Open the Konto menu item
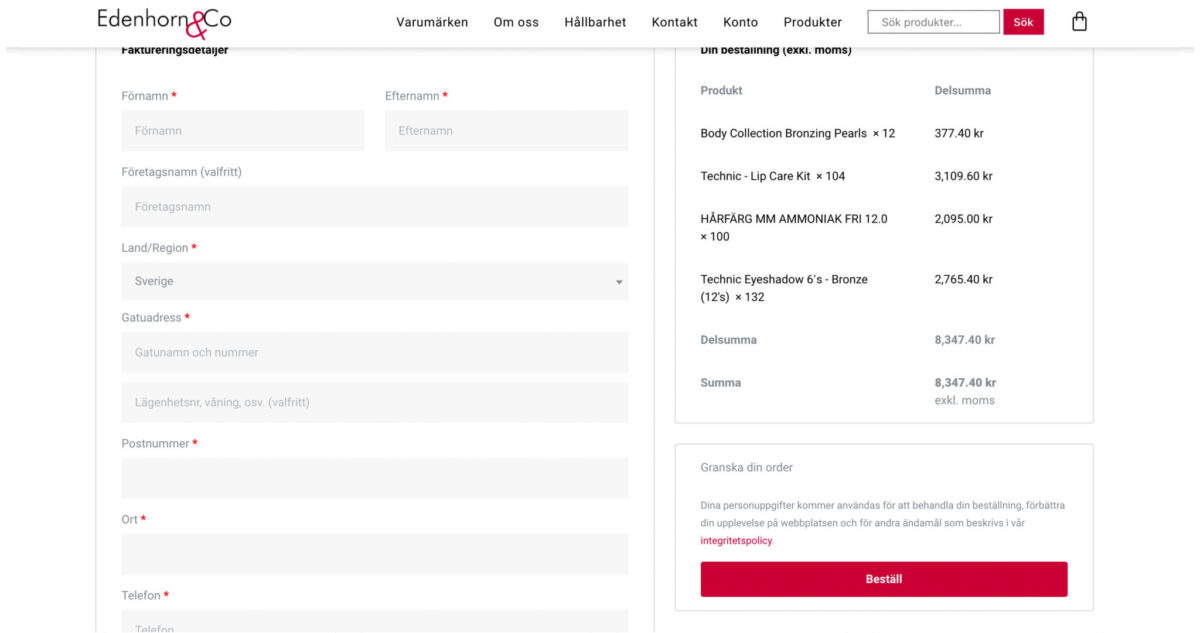 (x=741, y=22)
